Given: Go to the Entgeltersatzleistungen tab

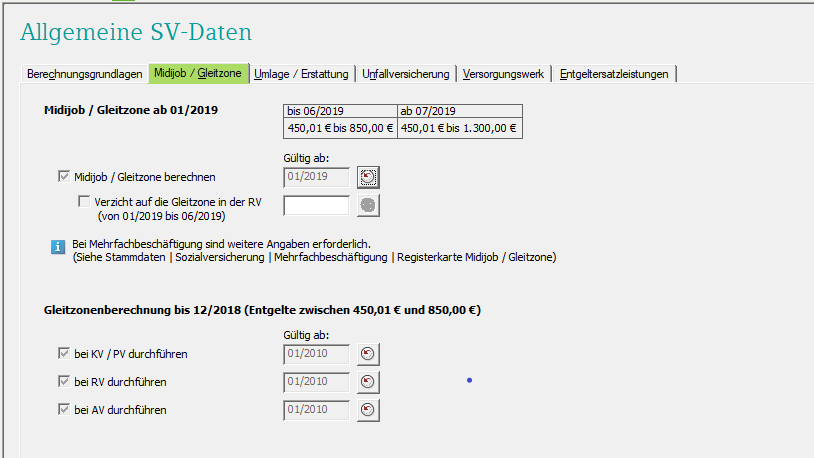Looking at the screenshot, I should pos(615,74).
